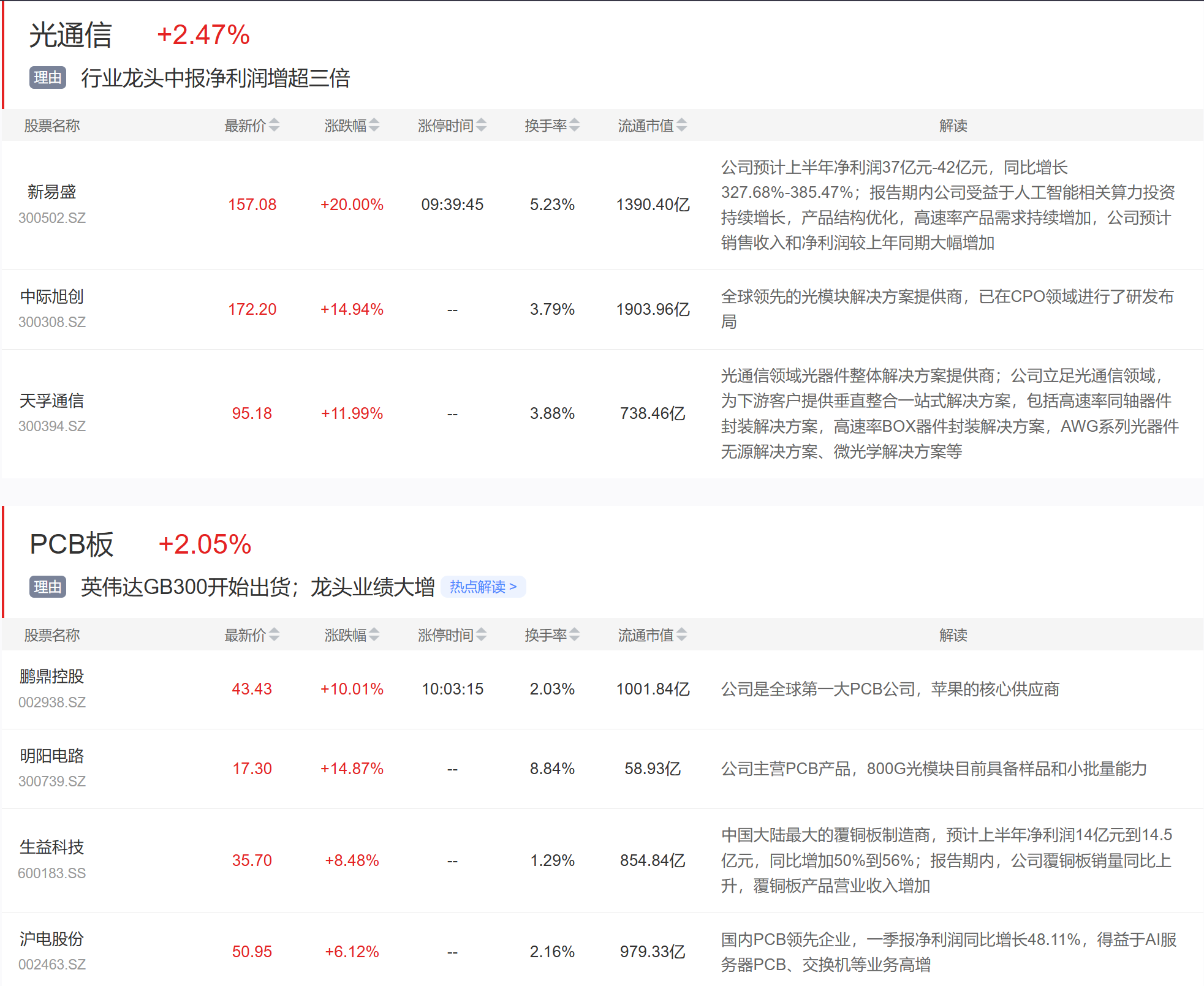Click 解读 header in PCB板 table

click(x=953, y=635)
